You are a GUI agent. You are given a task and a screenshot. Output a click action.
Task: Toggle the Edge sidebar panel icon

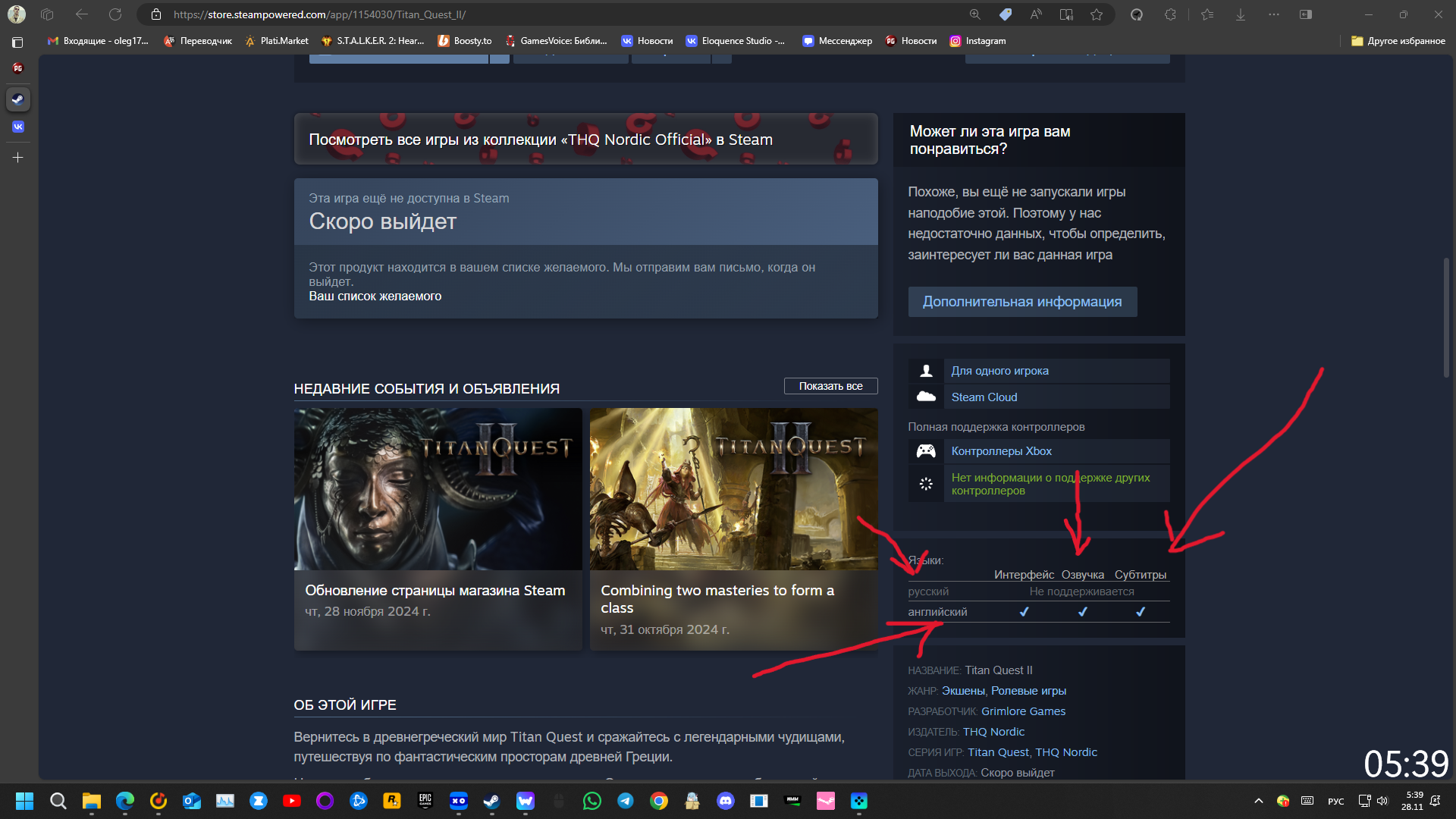pos(1306,14)
